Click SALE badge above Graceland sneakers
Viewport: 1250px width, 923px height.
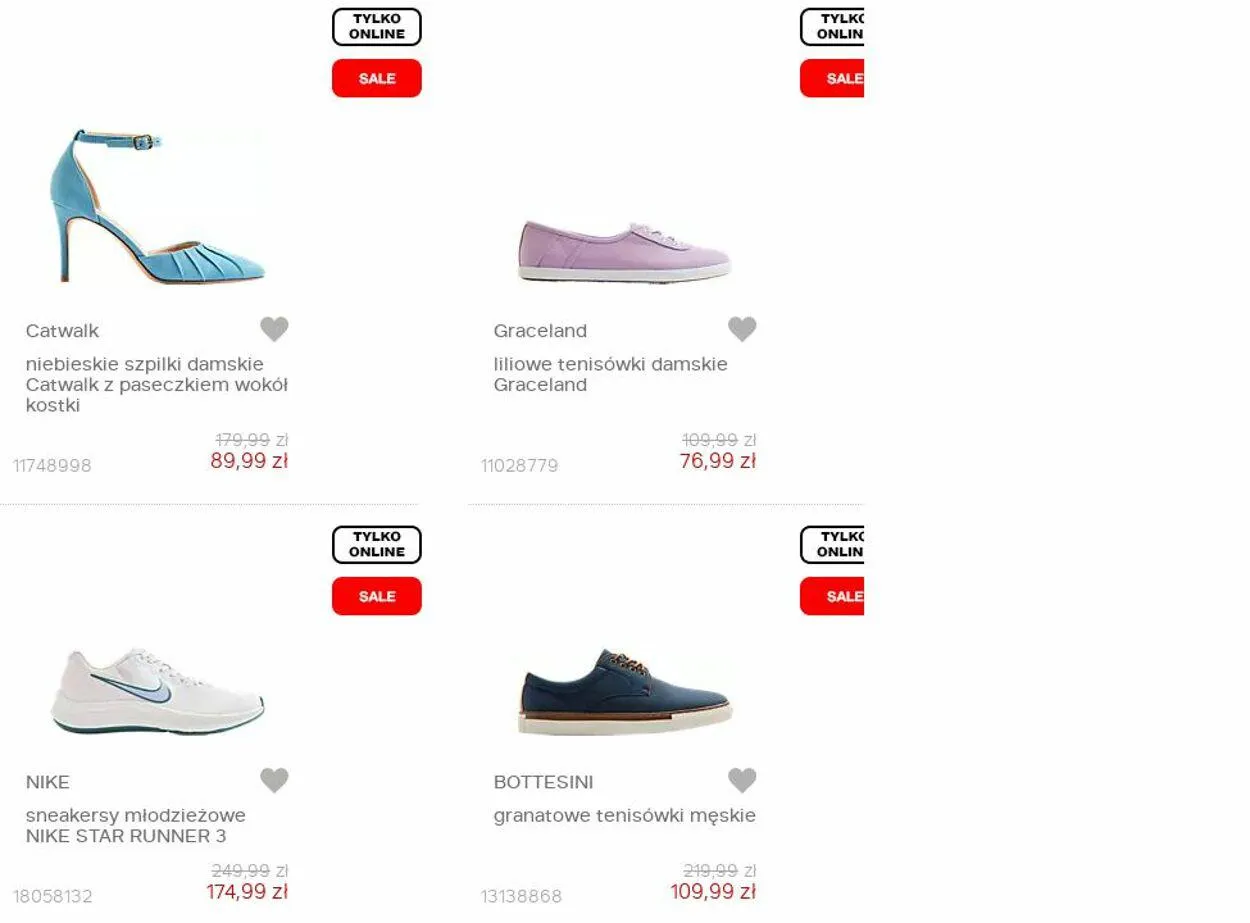pyautogui.click(x=832, y=78)
